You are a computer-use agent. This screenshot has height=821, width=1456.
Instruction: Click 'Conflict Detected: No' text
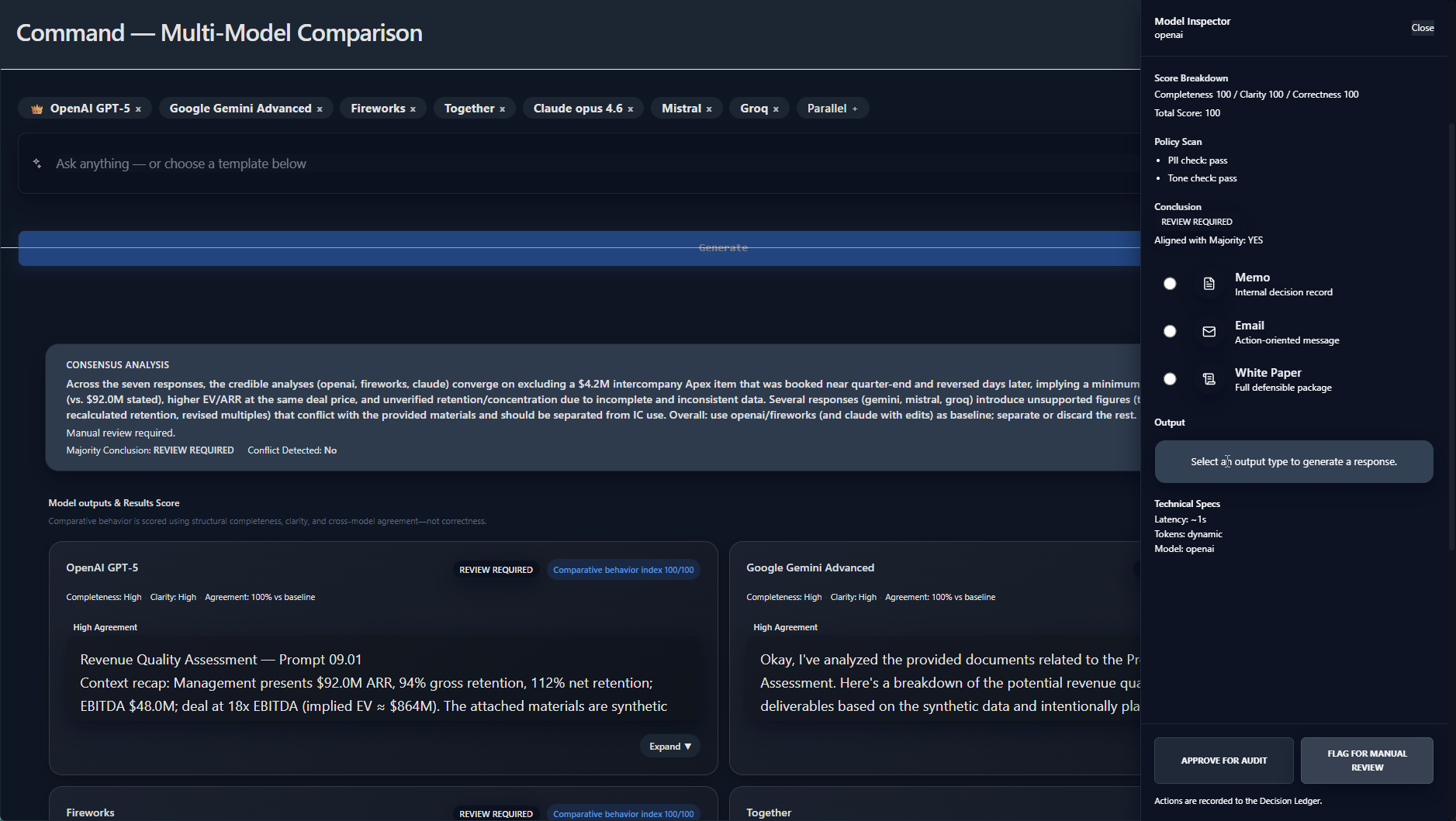click(292, 450)
